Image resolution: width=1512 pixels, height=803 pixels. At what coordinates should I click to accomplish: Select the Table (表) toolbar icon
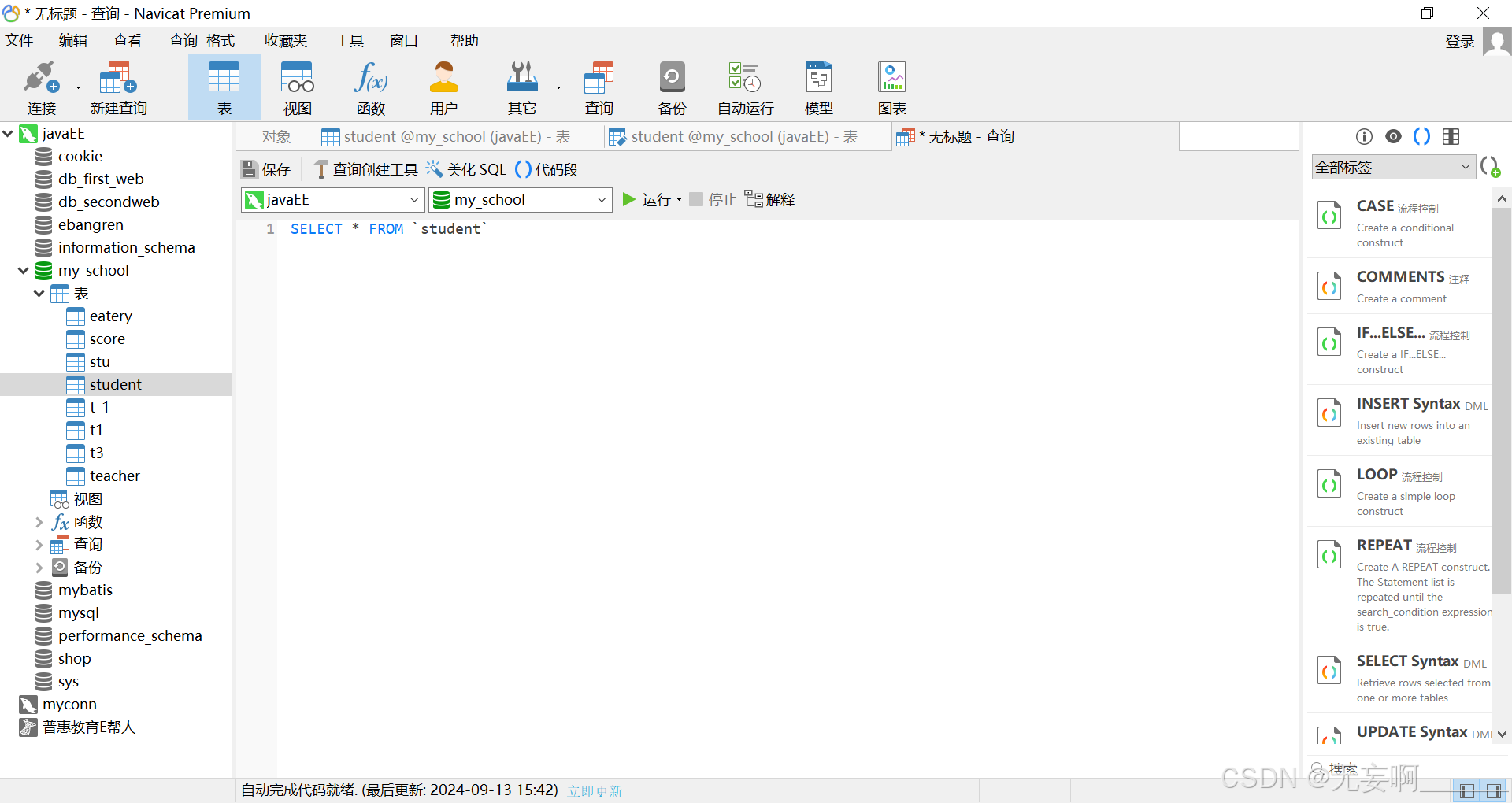(x=224, y=87)
